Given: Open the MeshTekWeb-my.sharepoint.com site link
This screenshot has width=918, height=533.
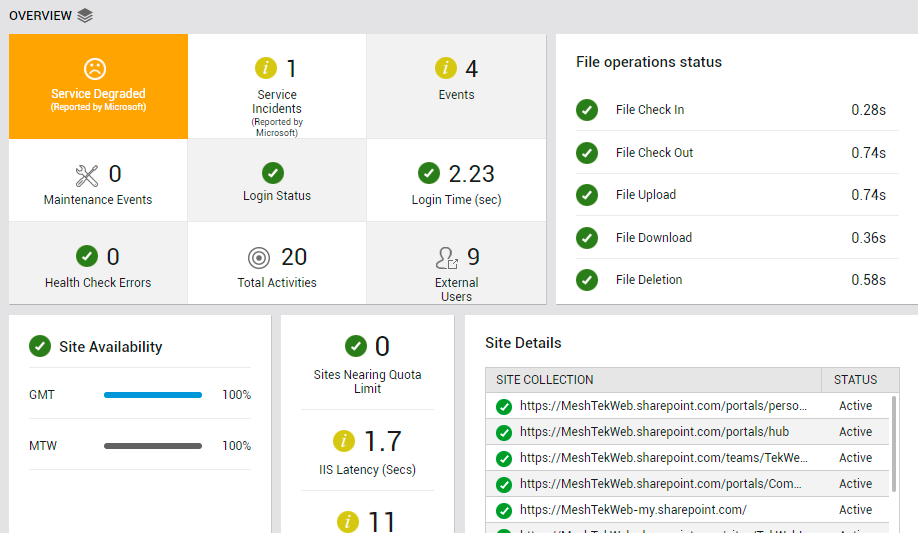Looking at the screenshot, I should coord(633,510).
